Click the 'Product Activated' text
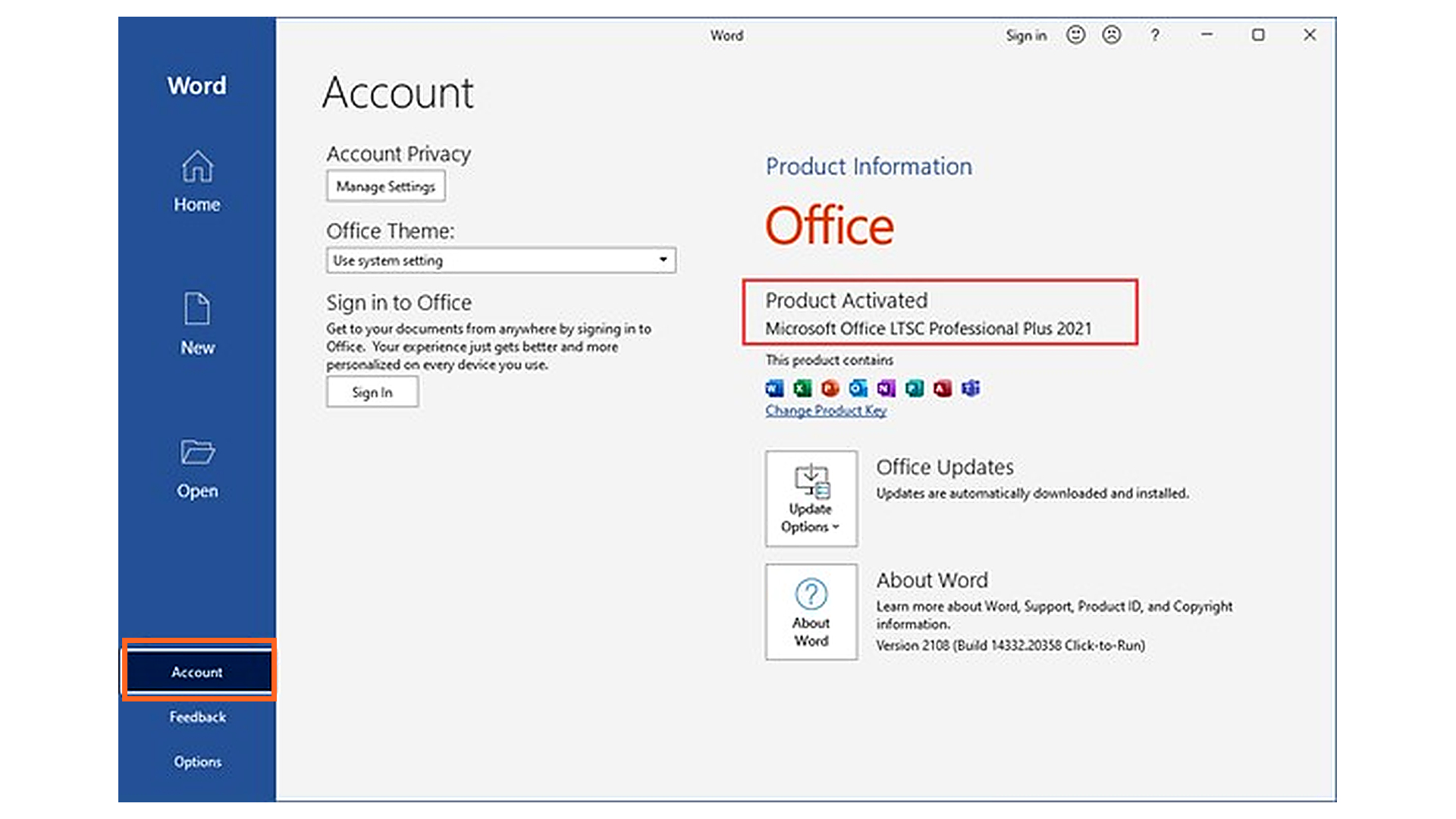Image resolution: width=1456 pixels, height=819 pixels. pyautogui.click(x=846, y=300)
